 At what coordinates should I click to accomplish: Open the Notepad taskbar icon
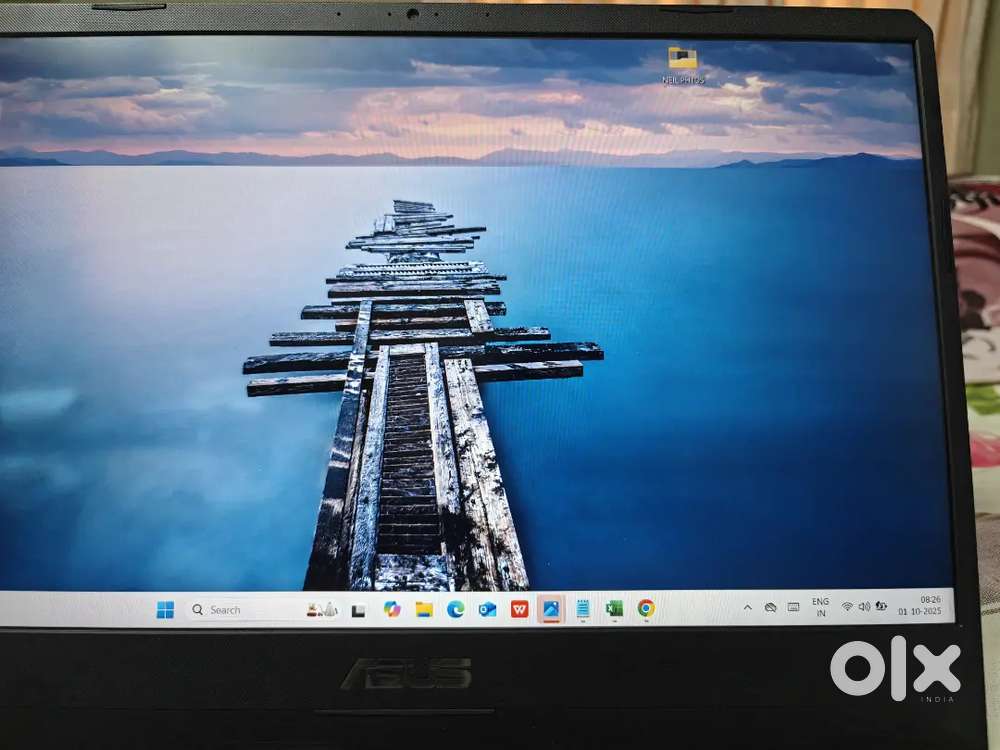point(582,608)
